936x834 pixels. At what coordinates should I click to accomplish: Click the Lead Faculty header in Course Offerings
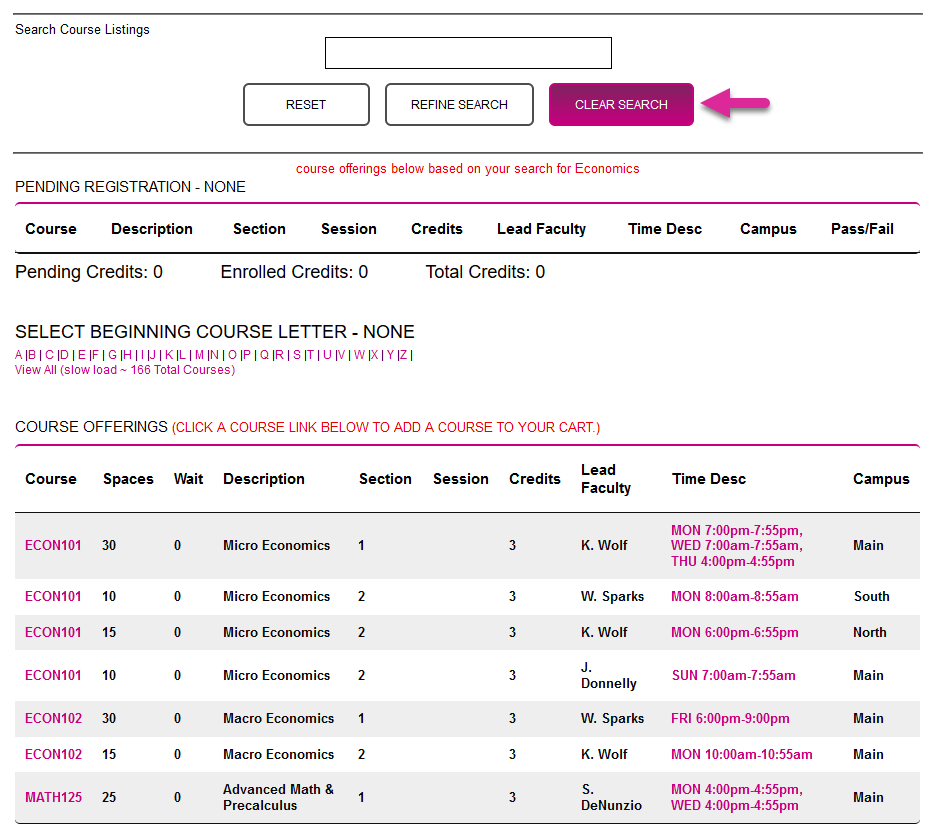click(x=605, y=479)
